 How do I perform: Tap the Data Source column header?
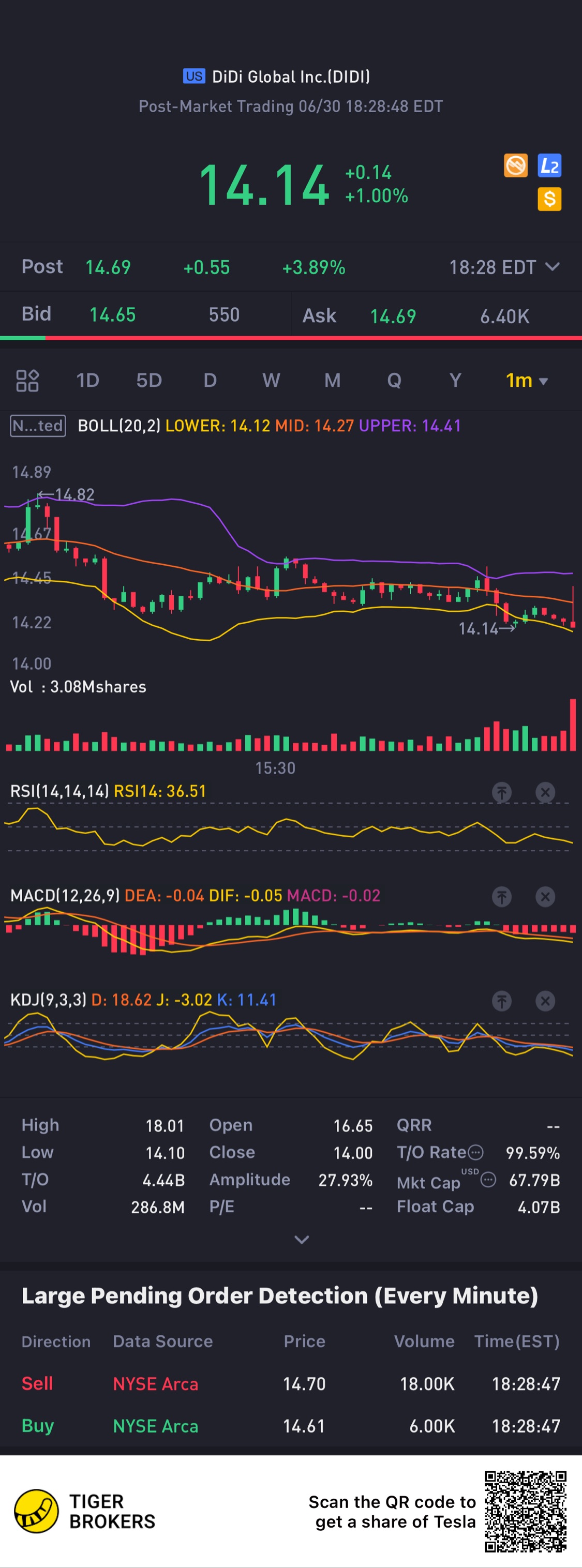162,1341
